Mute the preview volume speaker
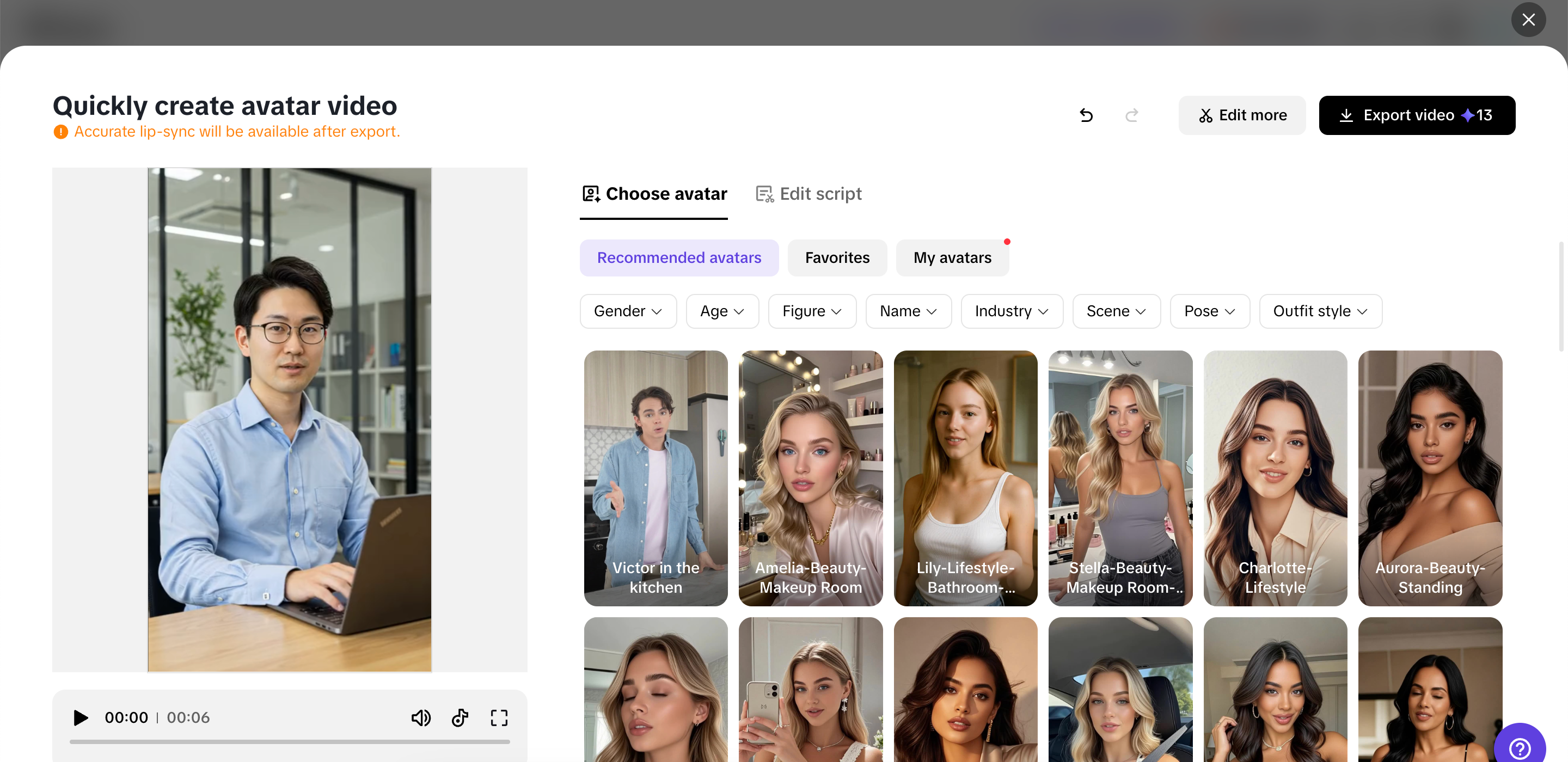 pyautogui.click(x=421, y=717)
